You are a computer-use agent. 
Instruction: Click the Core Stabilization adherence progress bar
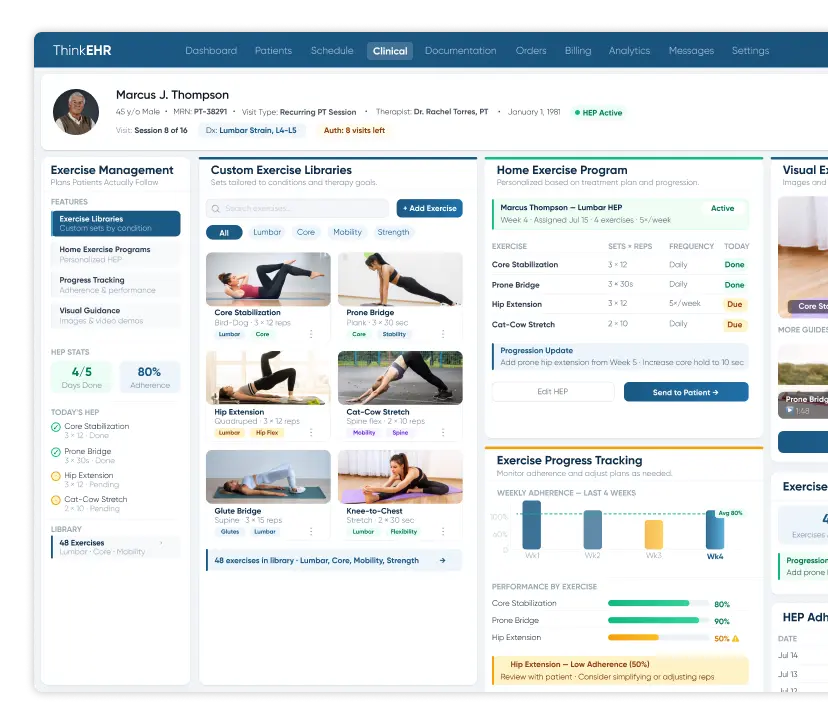coord(658,603)
